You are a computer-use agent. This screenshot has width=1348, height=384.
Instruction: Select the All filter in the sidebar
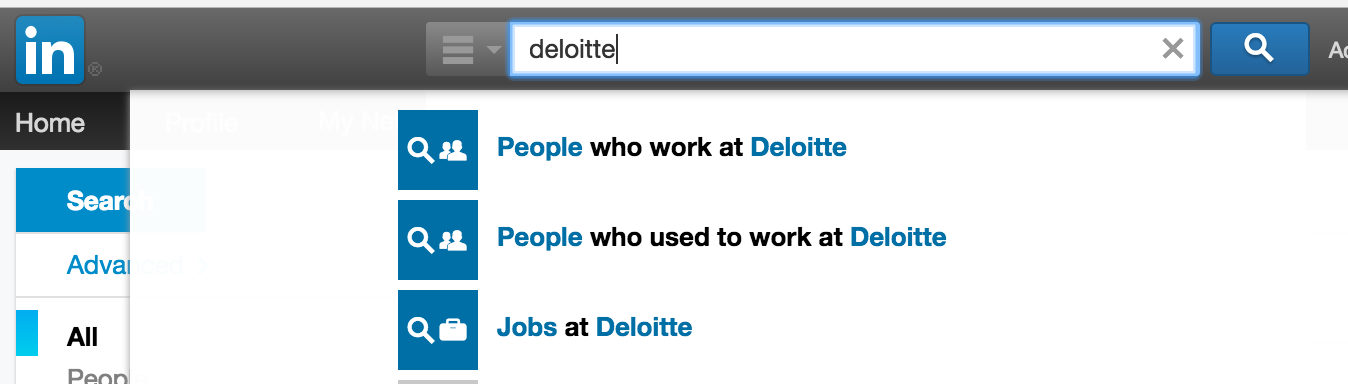pyautogui.click(x=82, y=337)
